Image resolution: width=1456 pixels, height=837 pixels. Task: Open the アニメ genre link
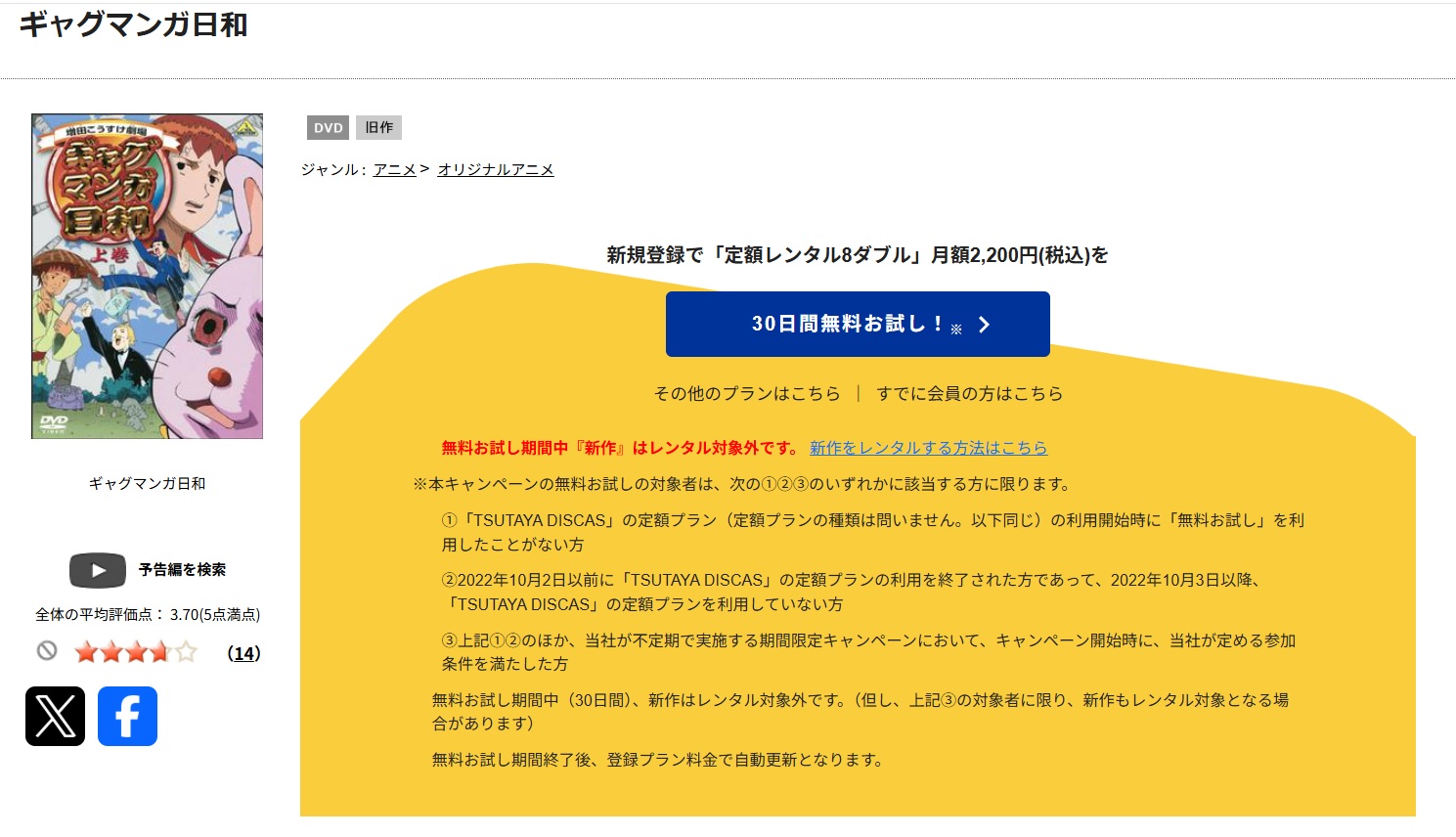click(394, 170)
